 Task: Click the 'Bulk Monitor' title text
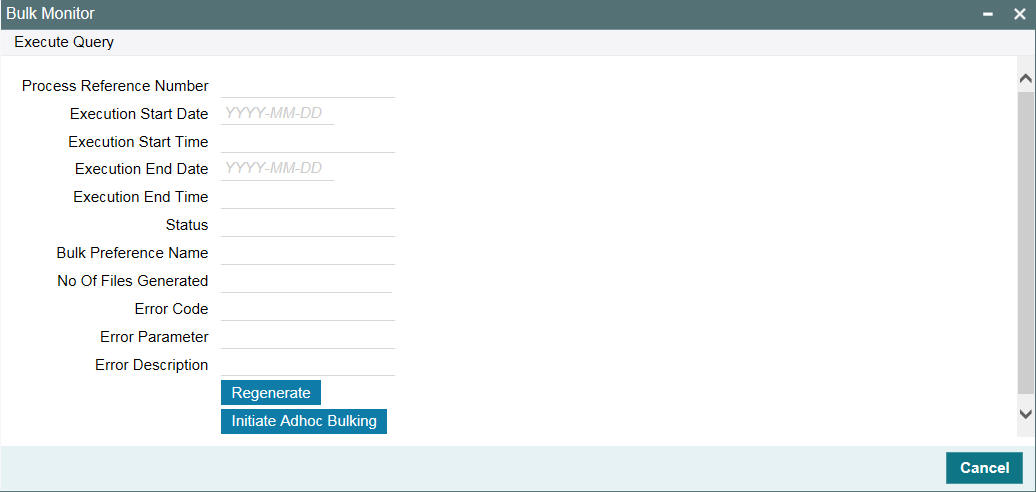click(50, 14)
